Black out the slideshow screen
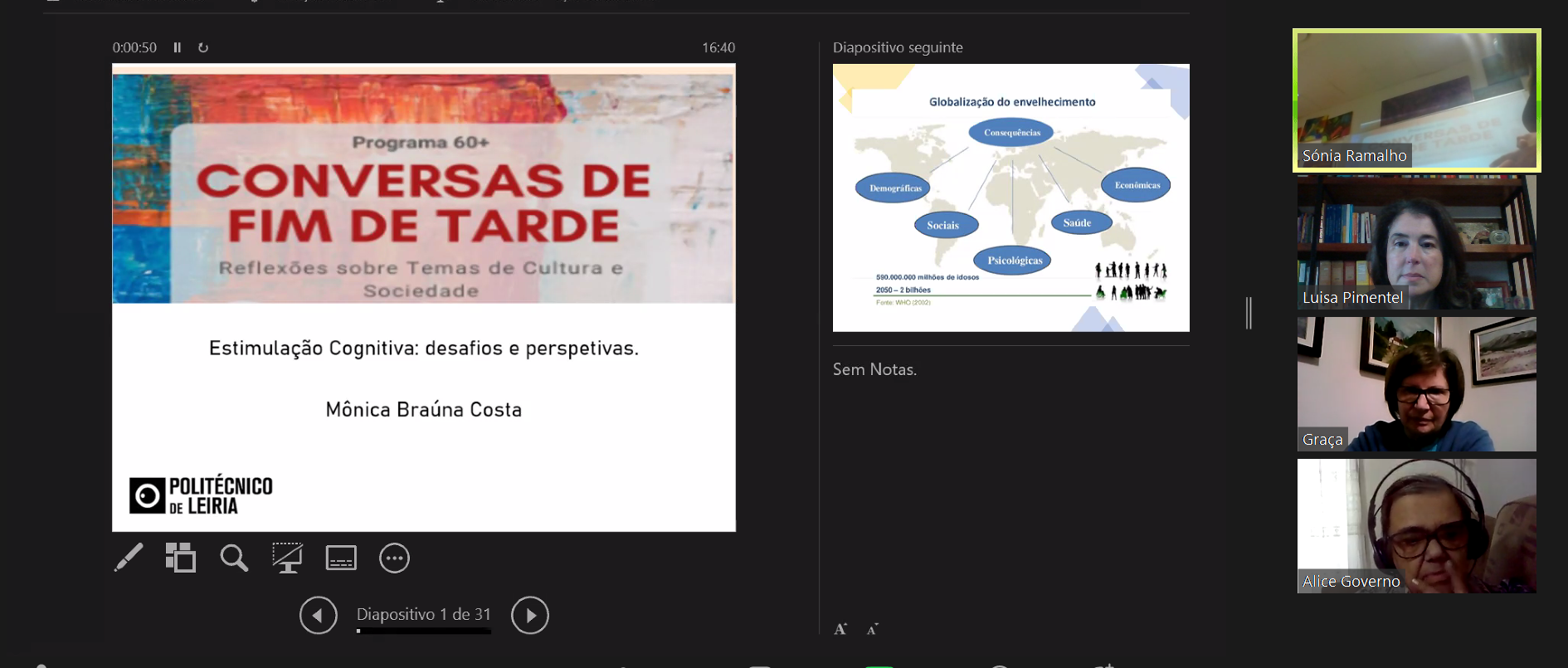The image size is (1568, 668). click(287, 558)
